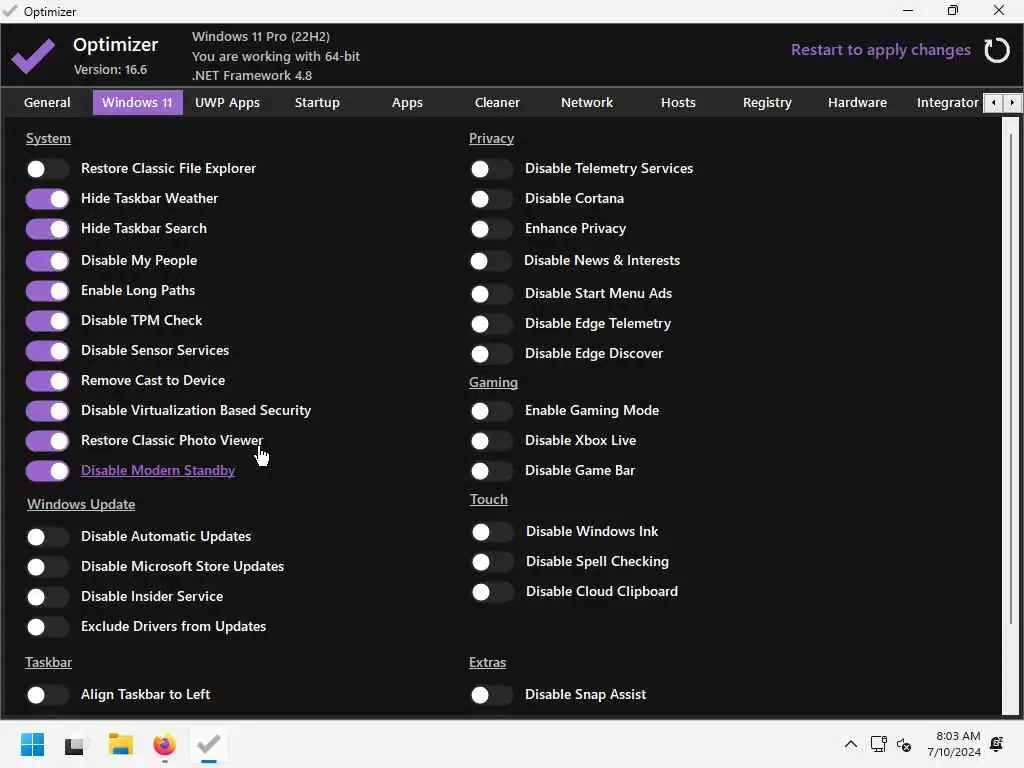This screenshot has width=1024, height=768.
Task: Click the network tray icon
Action: click(878, 744)
